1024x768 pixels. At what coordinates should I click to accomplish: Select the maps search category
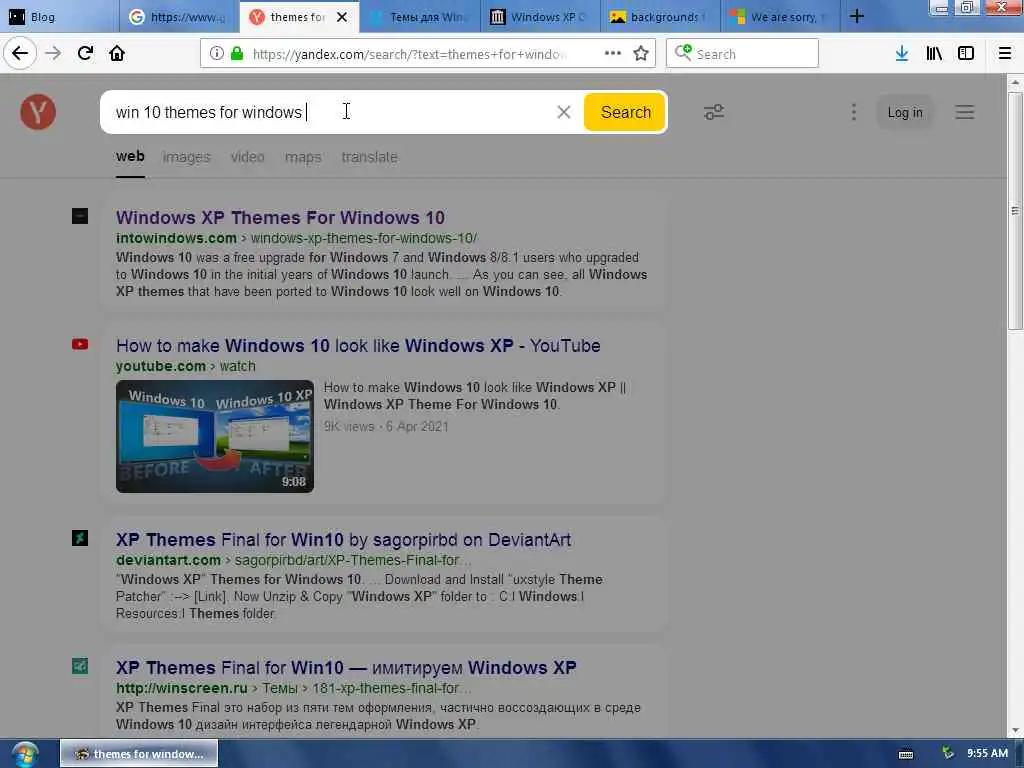(303, 157)
